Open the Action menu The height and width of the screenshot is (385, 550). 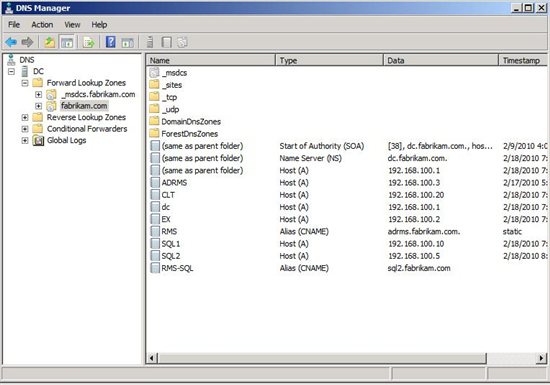click(42, 25)
